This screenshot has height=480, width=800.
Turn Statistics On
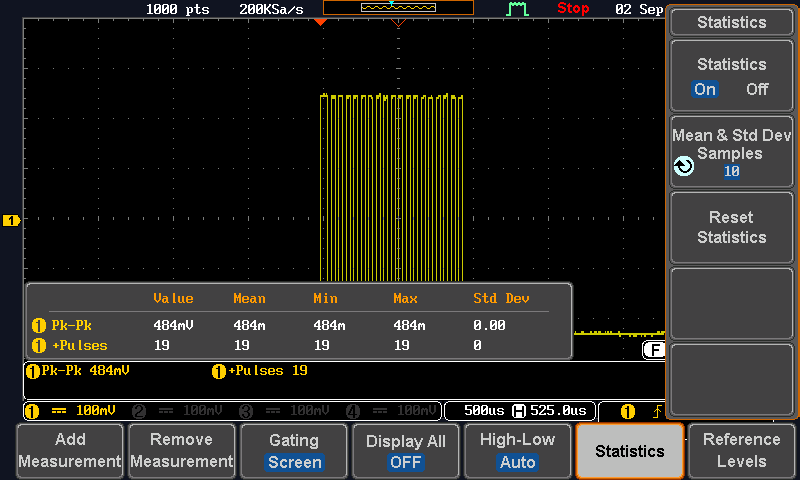(x=705, y=89)
